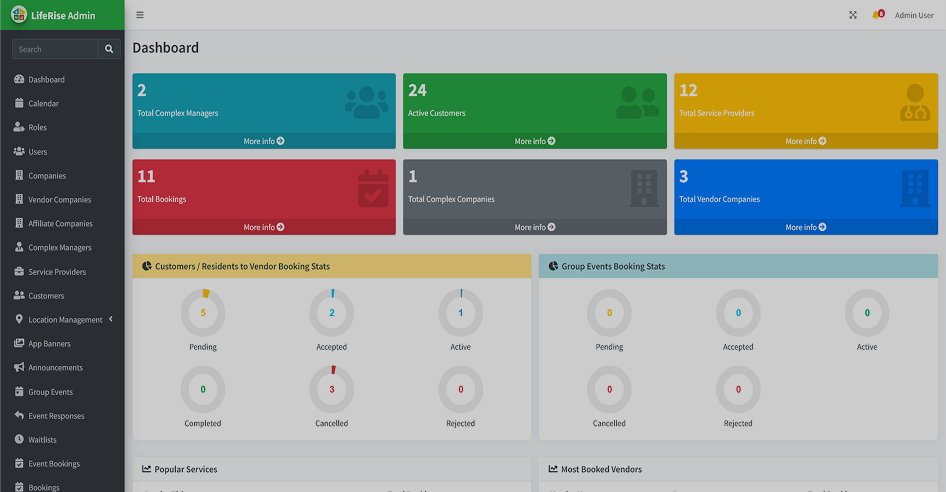
Task: Open Vendor Companies menu item
Action: pos(62,199)
